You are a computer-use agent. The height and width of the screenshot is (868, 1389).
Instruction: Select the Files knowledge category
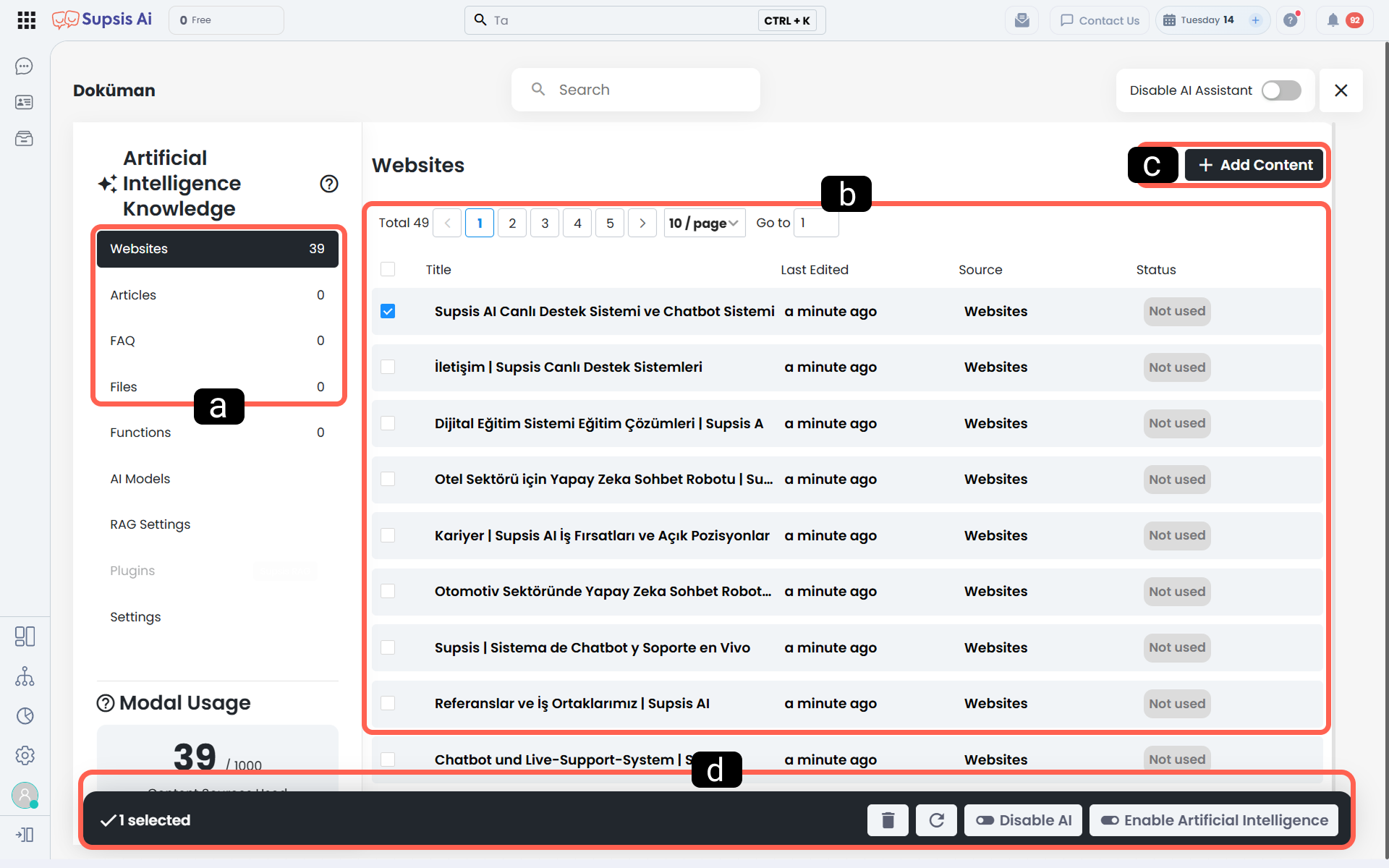point(218,387)
